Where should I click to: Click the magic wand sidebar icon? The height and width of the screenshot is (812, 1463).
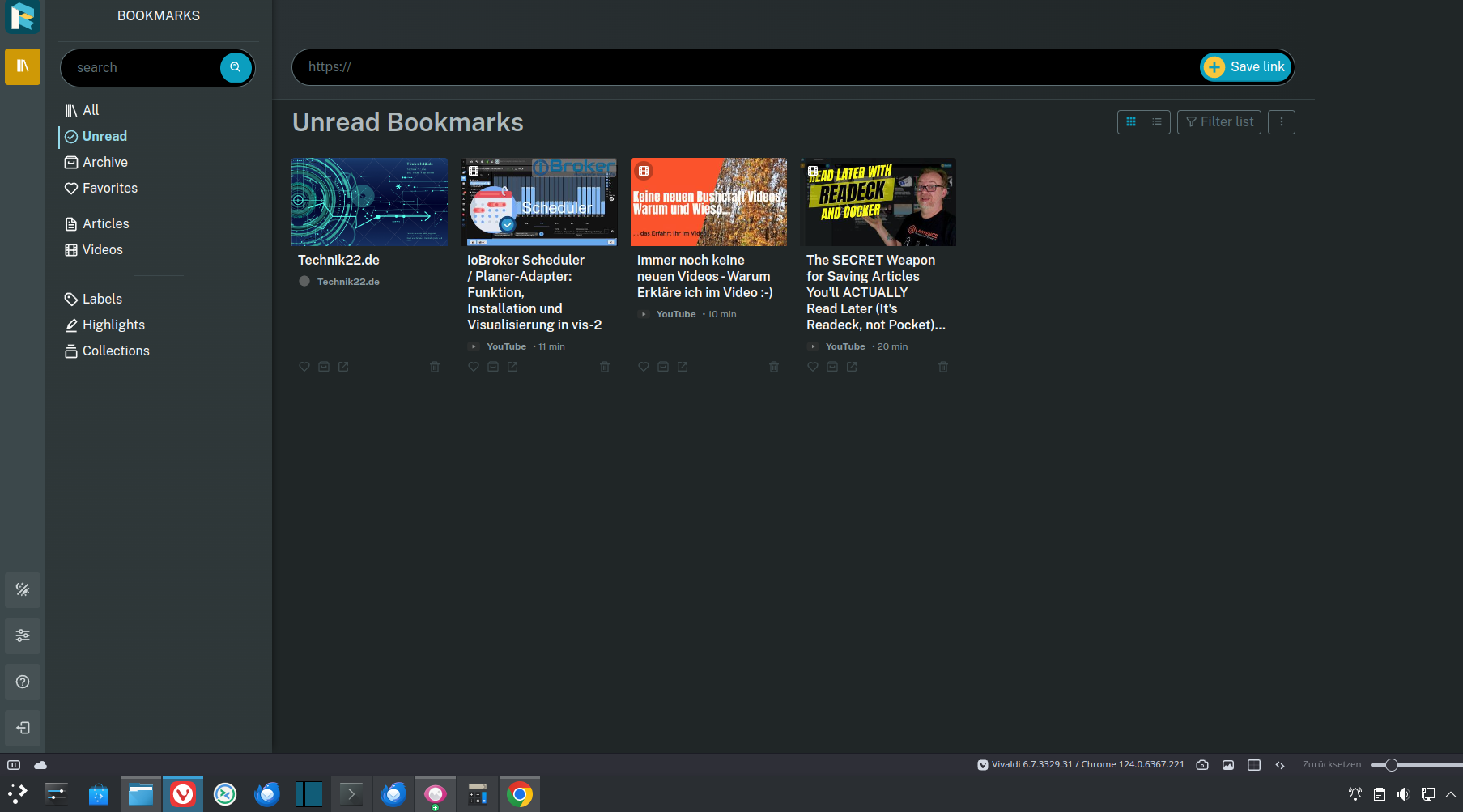tap(23, 589)
